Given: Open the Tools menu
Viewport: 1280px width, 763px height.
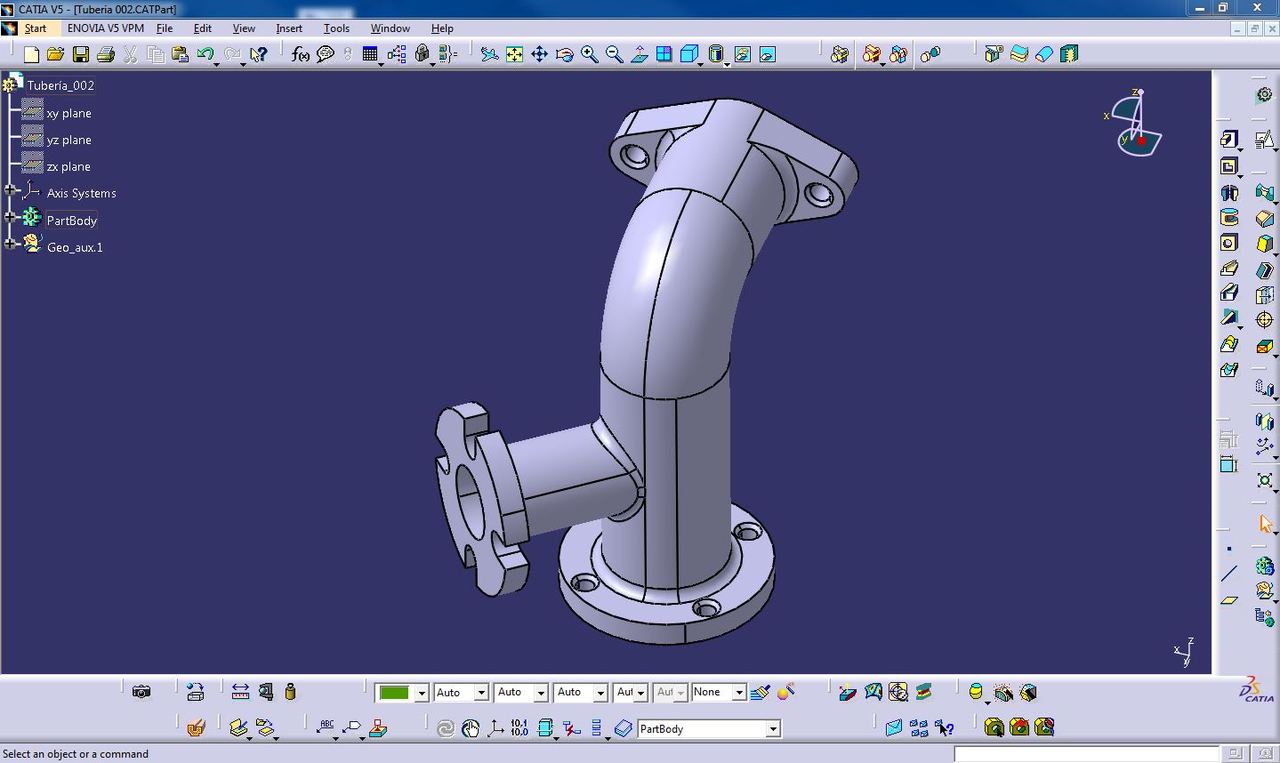Looking at the screenshot, I should pyautogui.click(x=336, y=28).
